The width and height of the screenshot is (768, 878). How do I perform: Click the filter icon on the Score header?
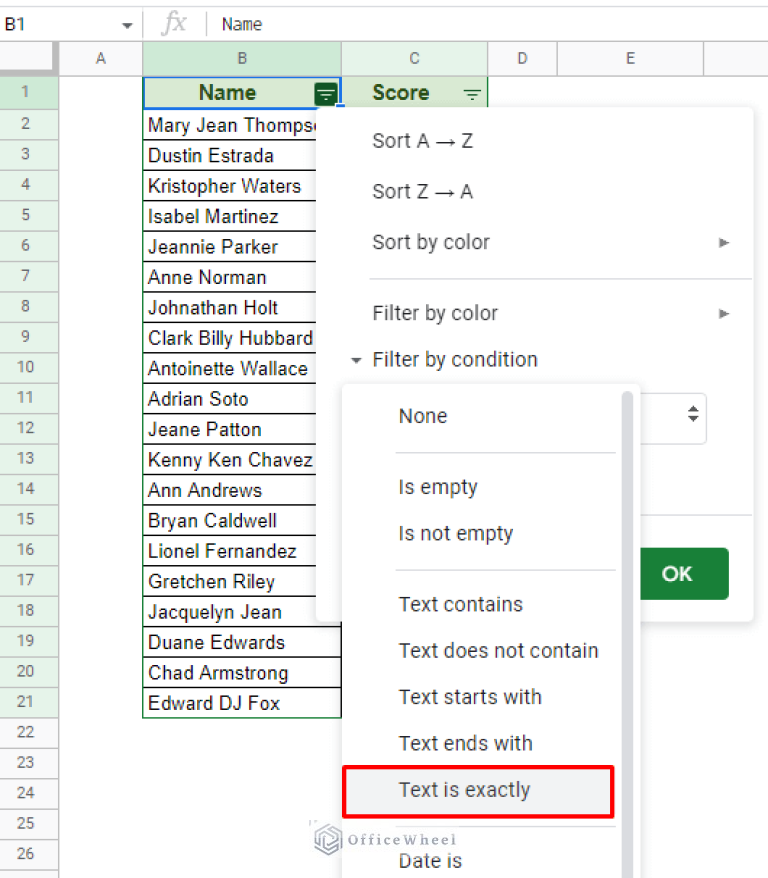pos(471,93)
